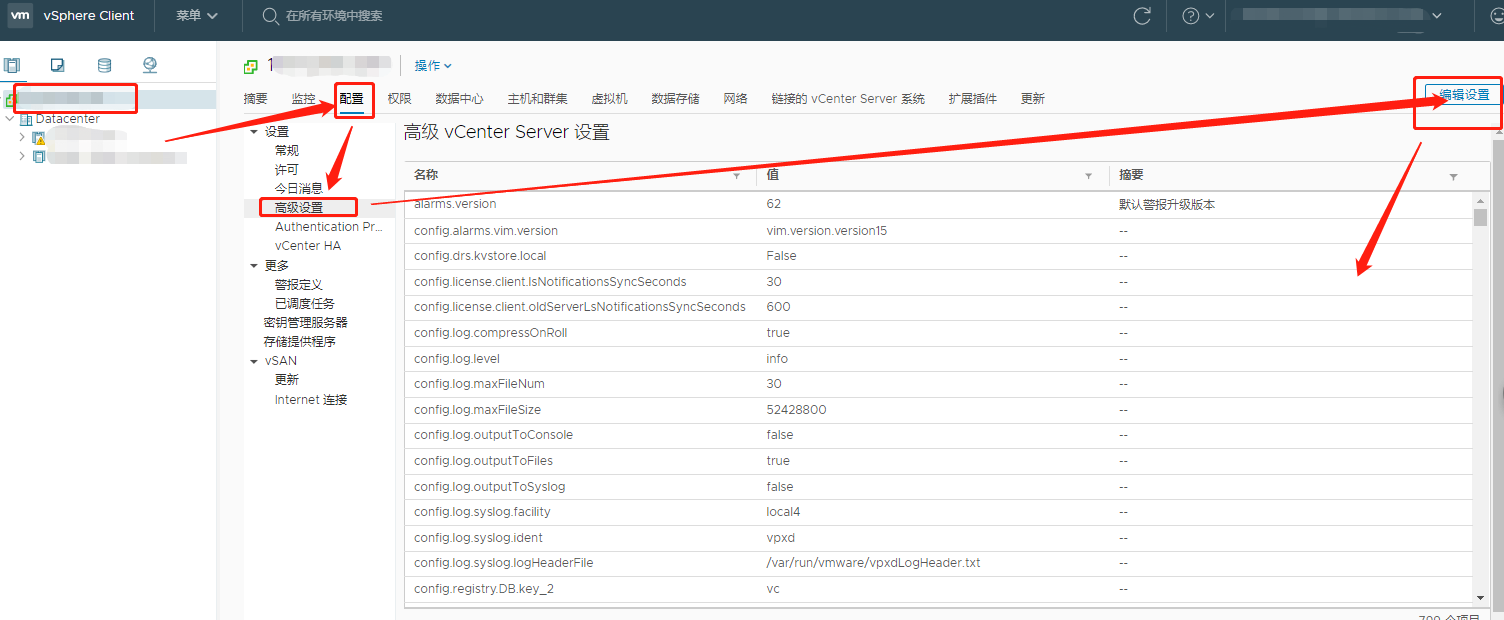
Task: Click summary text 默认警报升级版本
Action: [x=1167, y=204]
